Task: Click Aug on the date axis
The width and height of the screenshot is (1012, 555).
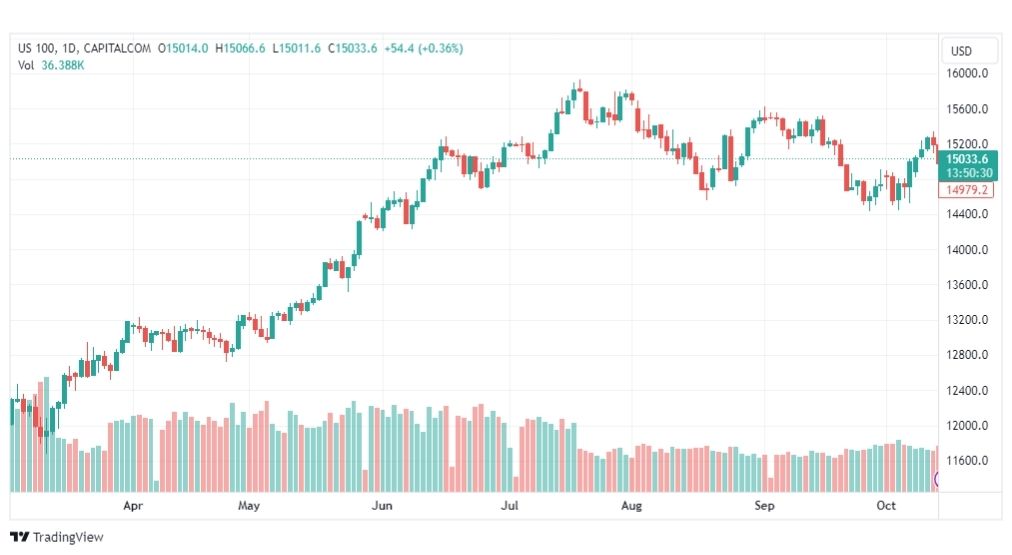Action: point(631,506)
